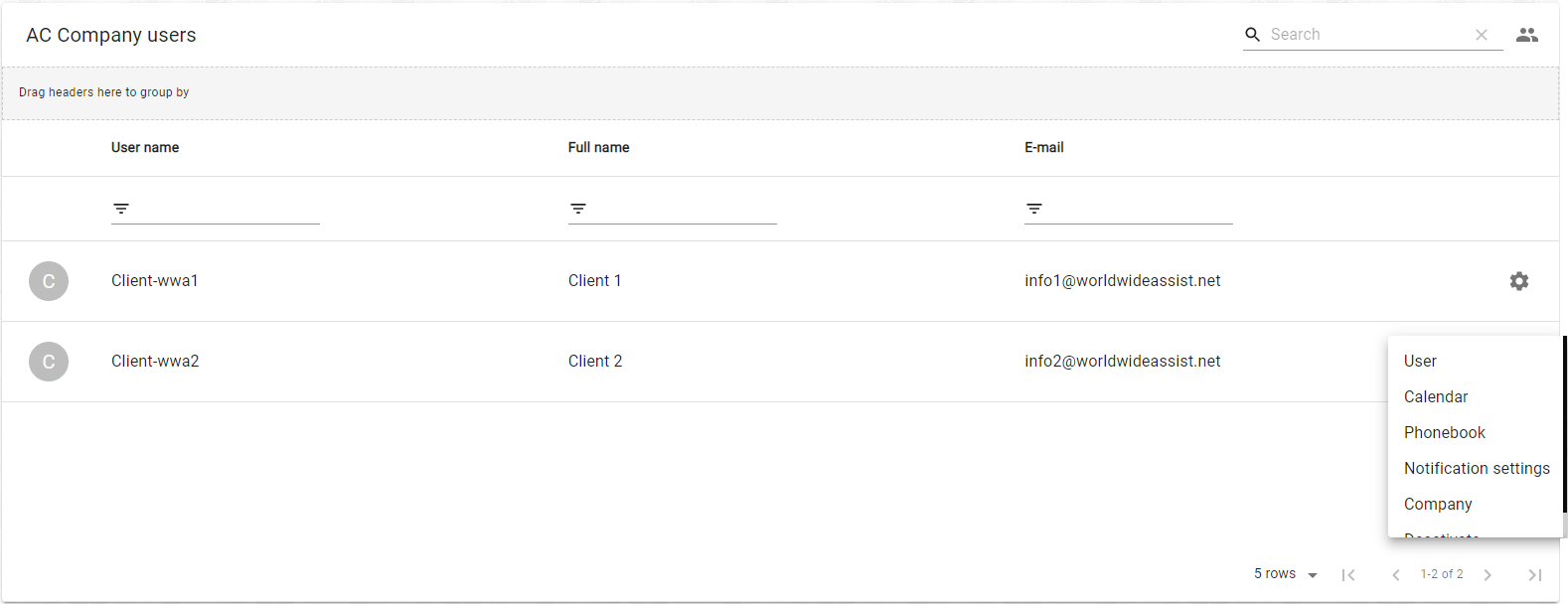Go to the last page
Image resolution: width=1568 pixels, height=604 pixels.
[x=1534, y=574]
